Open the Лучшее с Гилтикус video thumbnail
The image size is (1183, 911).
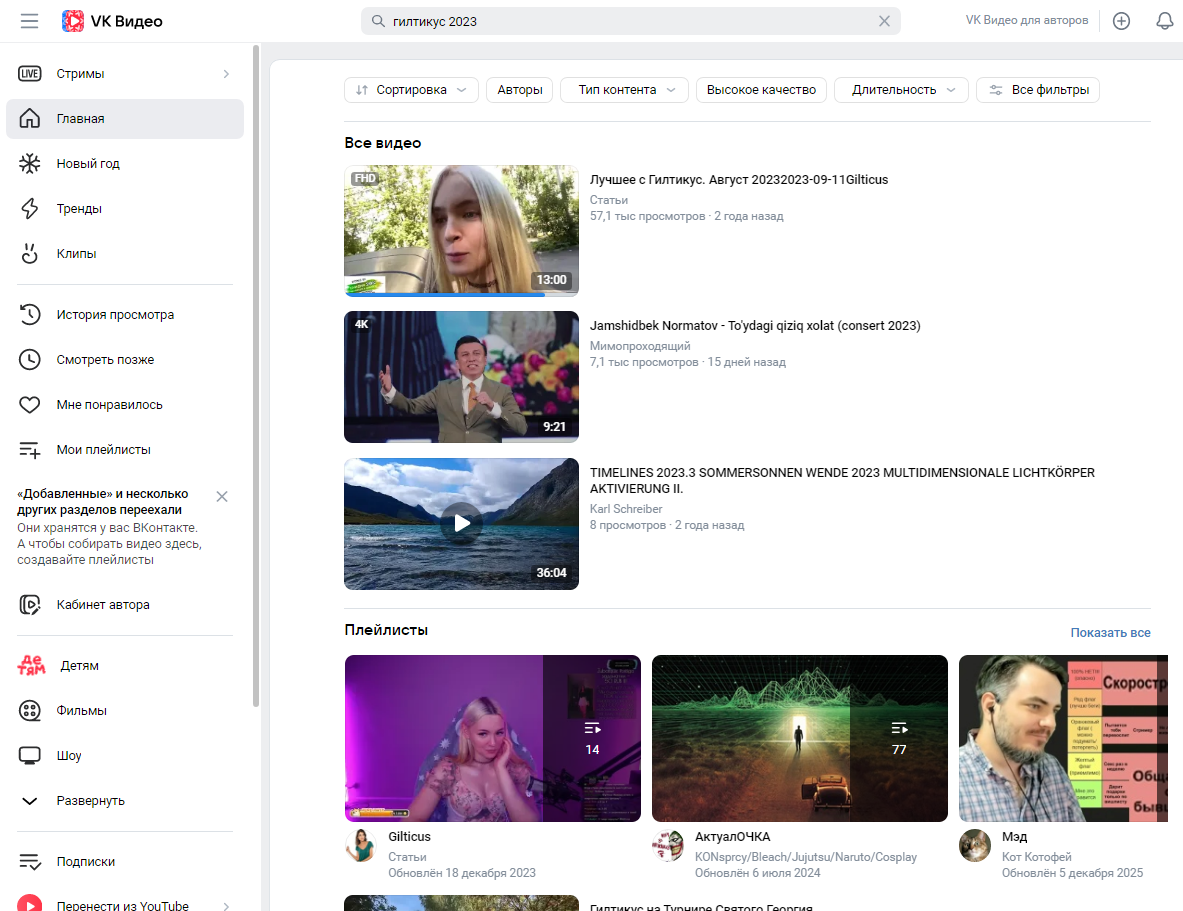pos(461,230)
